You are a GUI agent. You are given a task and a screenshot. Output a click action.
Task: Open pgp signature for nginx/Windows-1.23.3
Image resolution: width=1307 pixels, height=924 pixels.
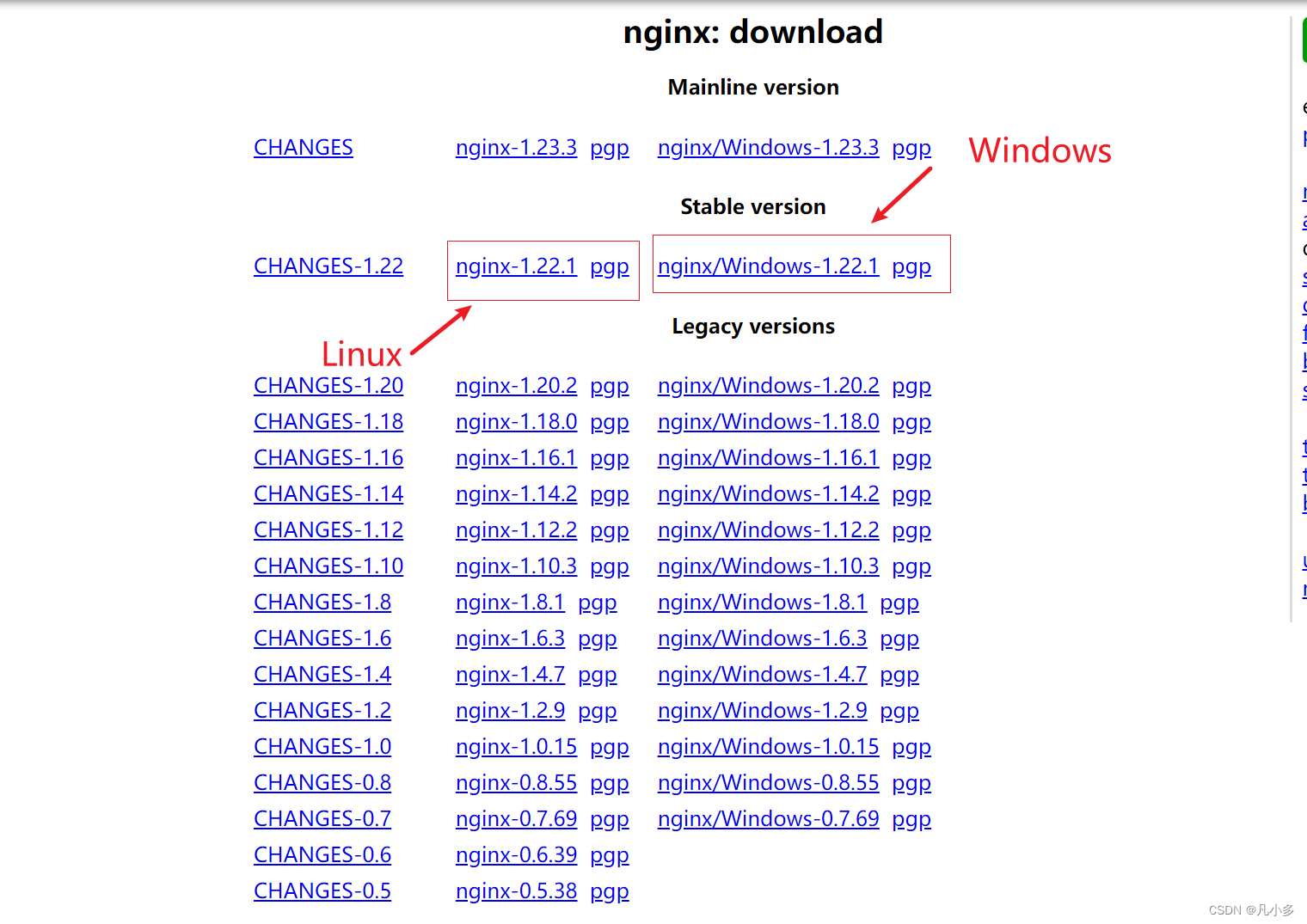911,148
